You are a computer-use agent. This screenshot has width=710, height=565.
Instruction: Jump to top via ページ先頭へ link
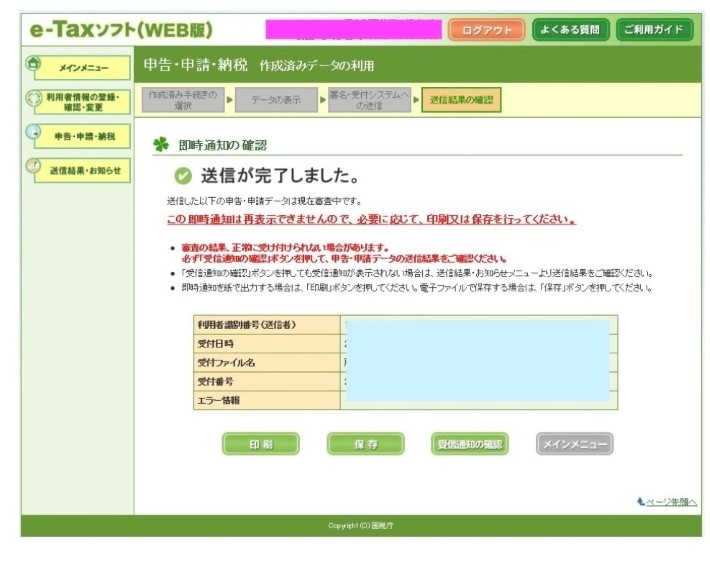(666, 502)
